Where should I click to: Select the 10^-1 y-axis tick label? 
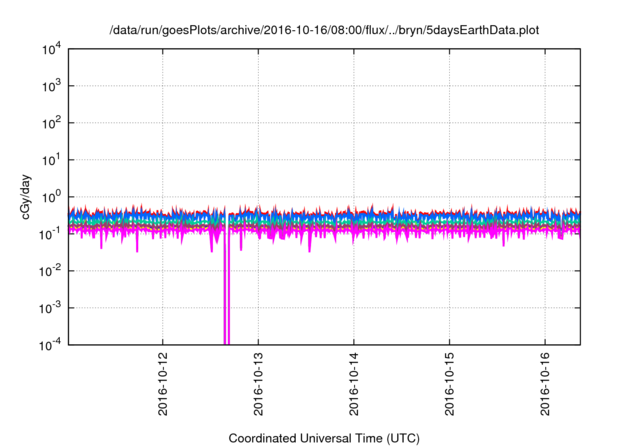coord(51,234)
